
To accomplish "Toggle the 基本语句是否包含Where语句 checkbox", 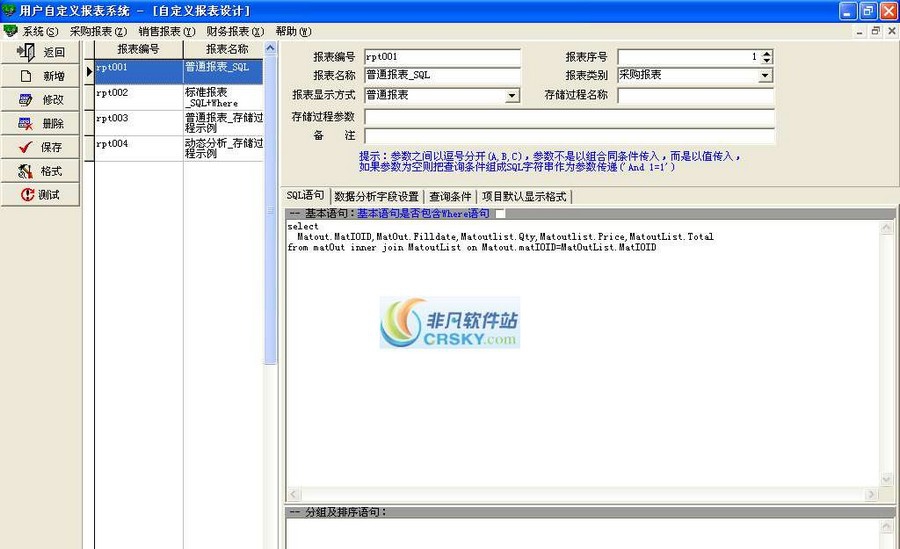I will [x=501, y=214].
